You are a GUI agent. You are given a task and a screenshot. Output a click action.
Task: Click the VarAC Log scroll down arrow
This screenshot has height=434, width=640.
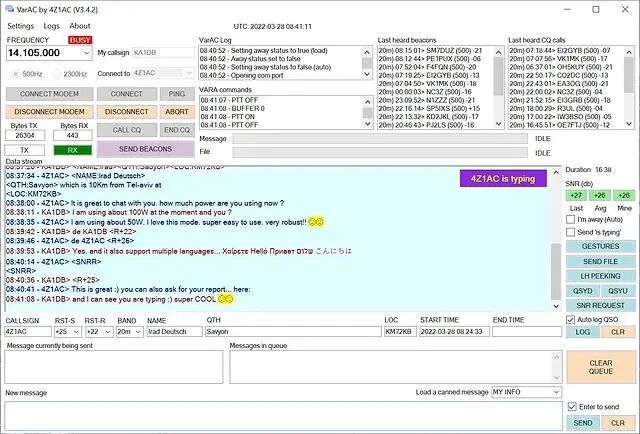click(367, 75)
